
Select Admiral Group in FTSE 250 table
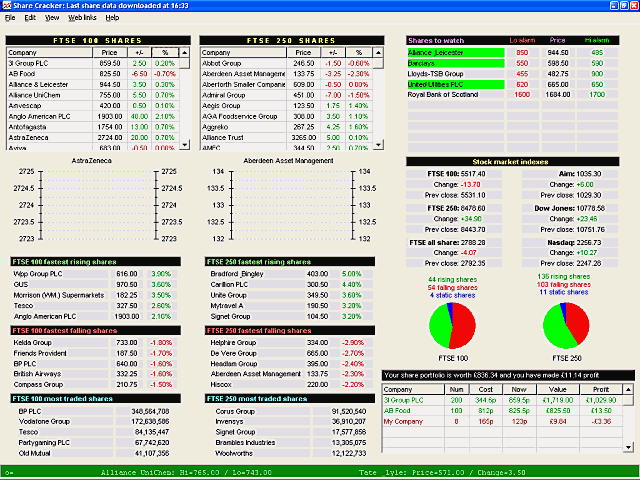coord(287,95)
